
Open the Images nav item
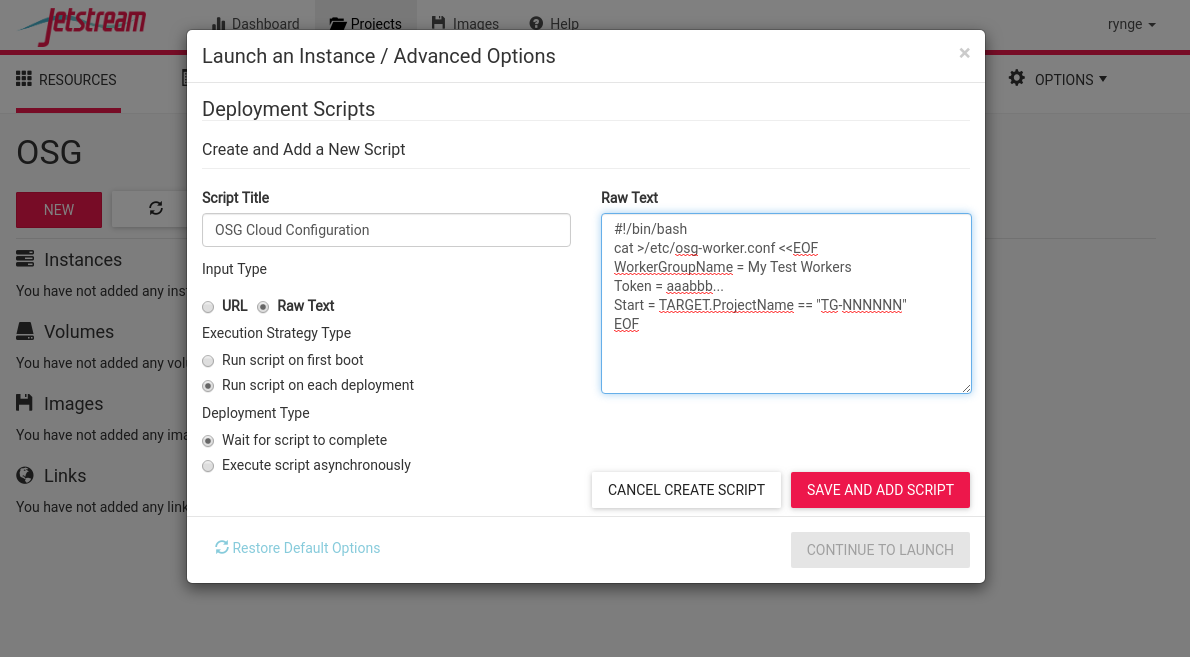(465, 24)
